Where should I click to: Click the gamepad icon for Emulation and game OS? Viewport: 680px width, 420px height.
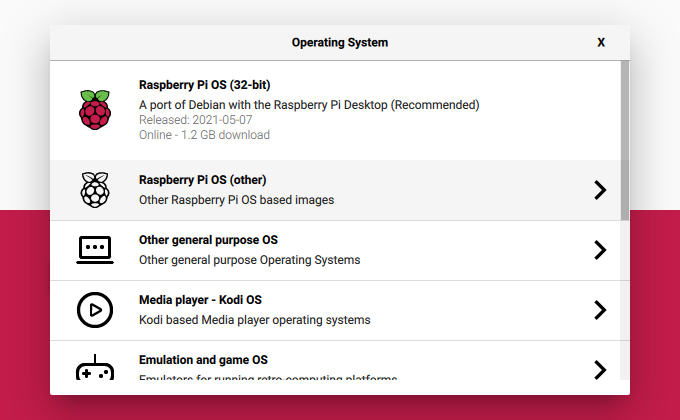(95, 368)
